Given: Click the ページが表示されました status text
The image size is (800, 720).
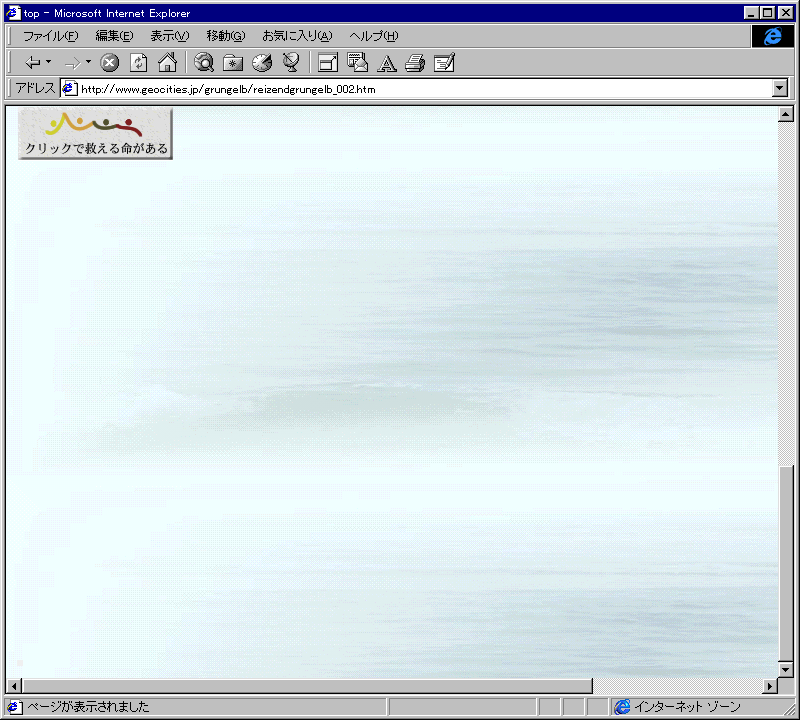Looking at the screenshot, I should click(88, 707).
